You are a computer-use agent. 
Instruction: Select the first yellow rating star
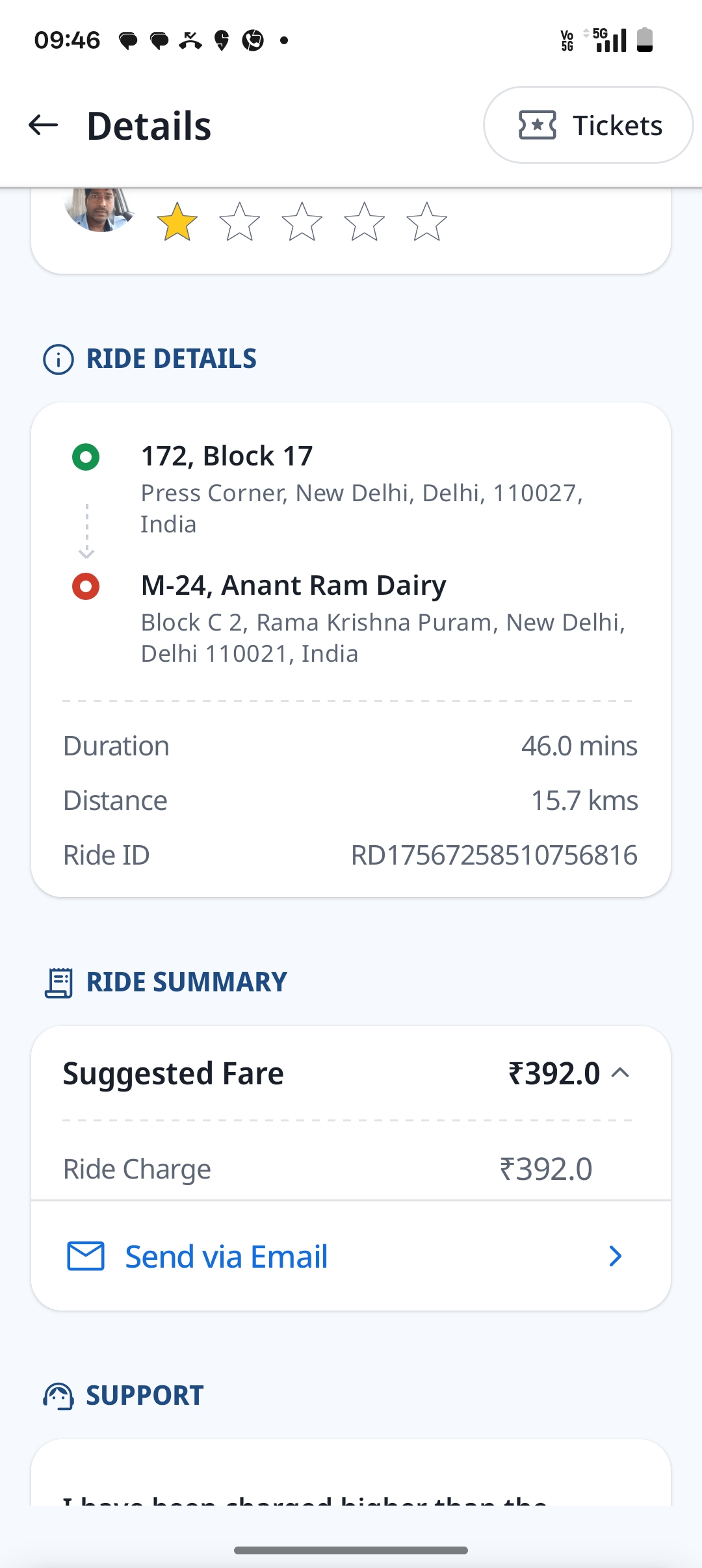click(177, 222)
